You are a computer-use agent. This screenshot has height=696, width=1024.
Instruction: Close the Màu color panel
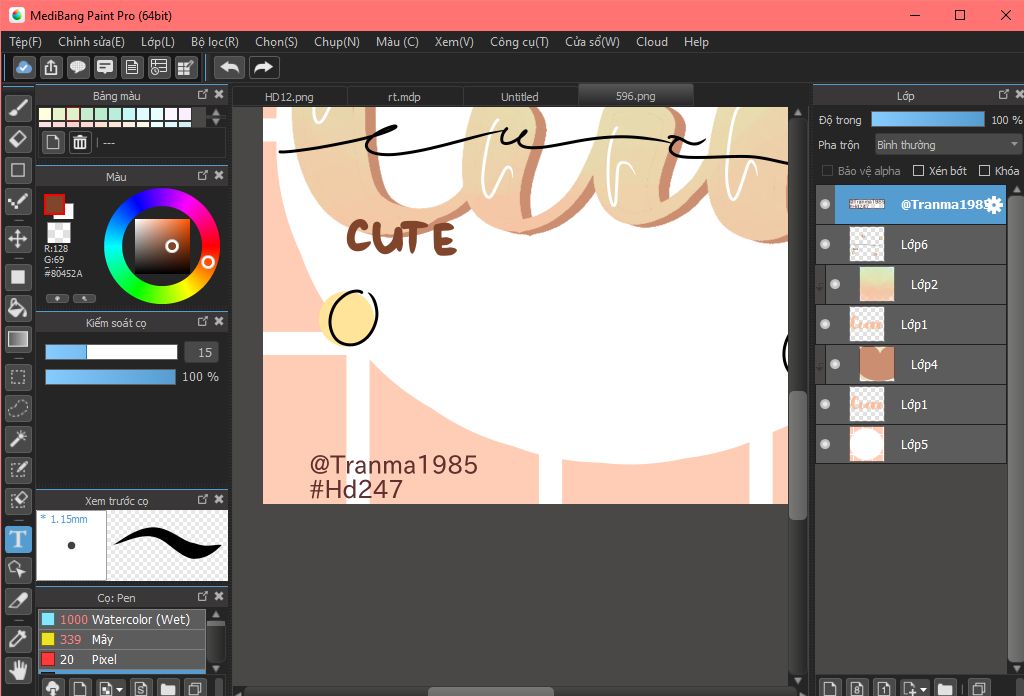[x=219, y=176]
